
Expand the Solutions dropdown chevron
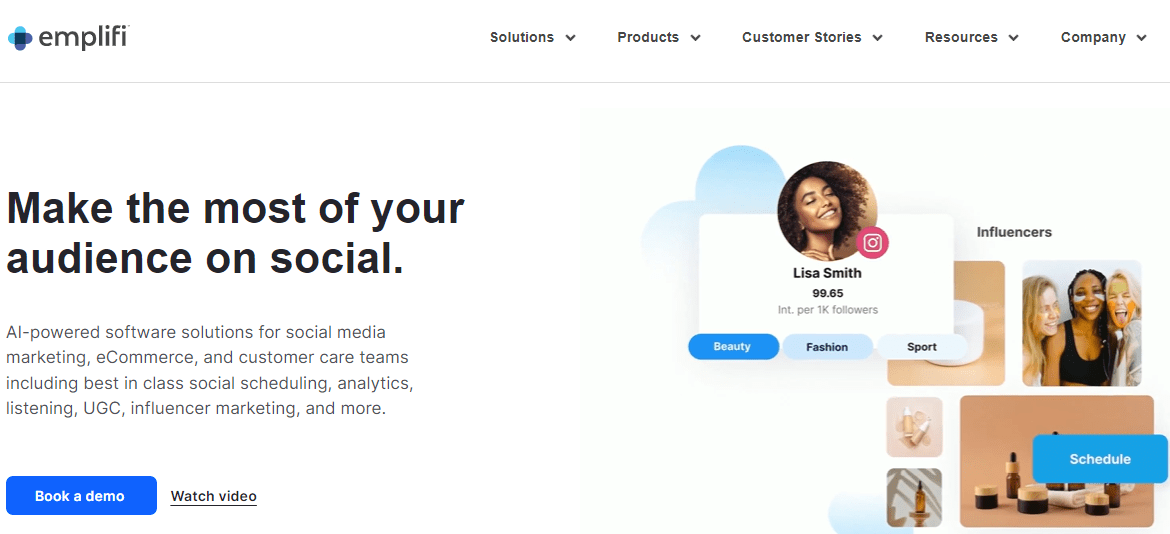click(x=571, y=38)
